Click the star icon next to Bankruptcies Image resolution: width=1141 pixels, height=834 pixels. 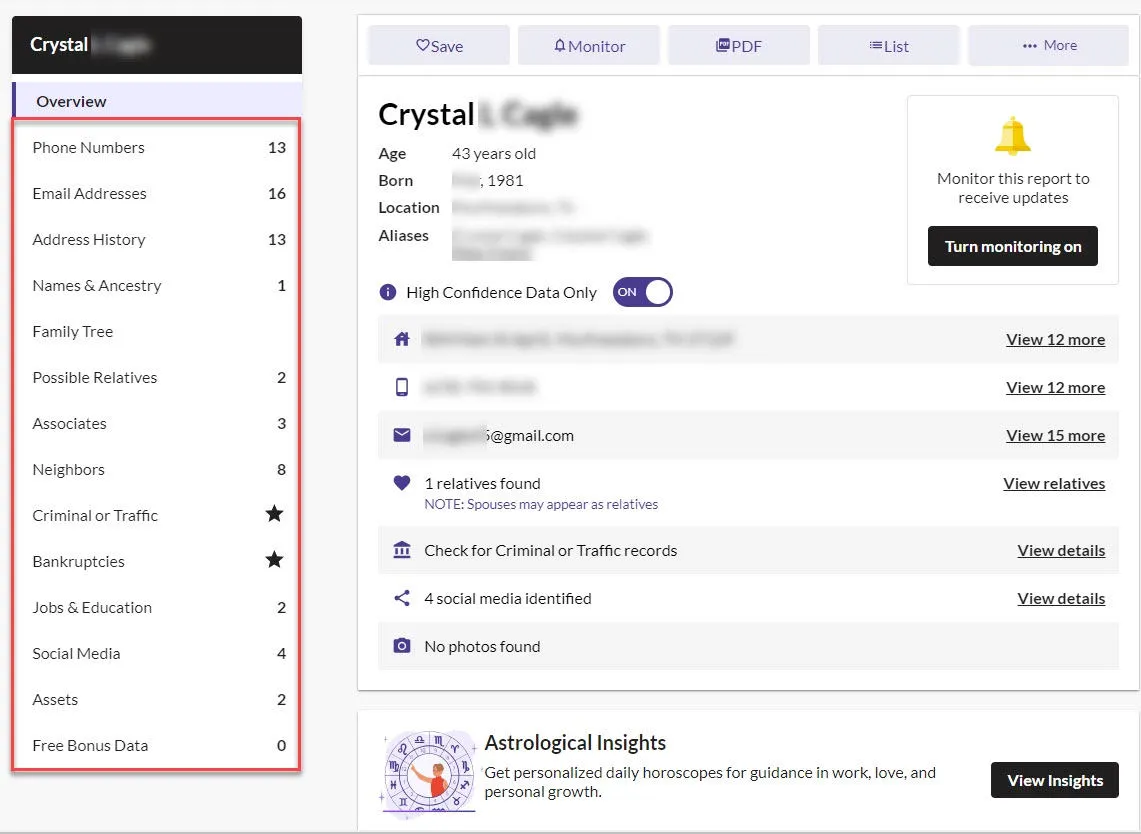click(274, 559)
